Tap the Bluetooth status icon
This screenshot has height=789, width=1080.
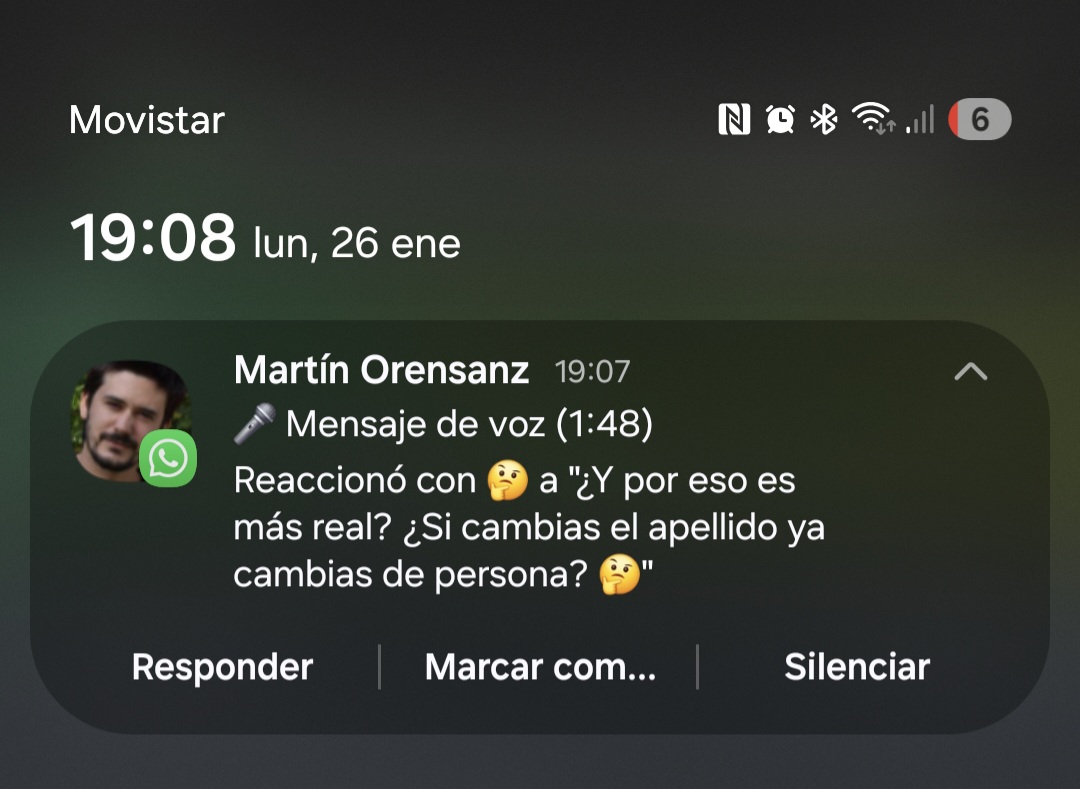point(823,120)
